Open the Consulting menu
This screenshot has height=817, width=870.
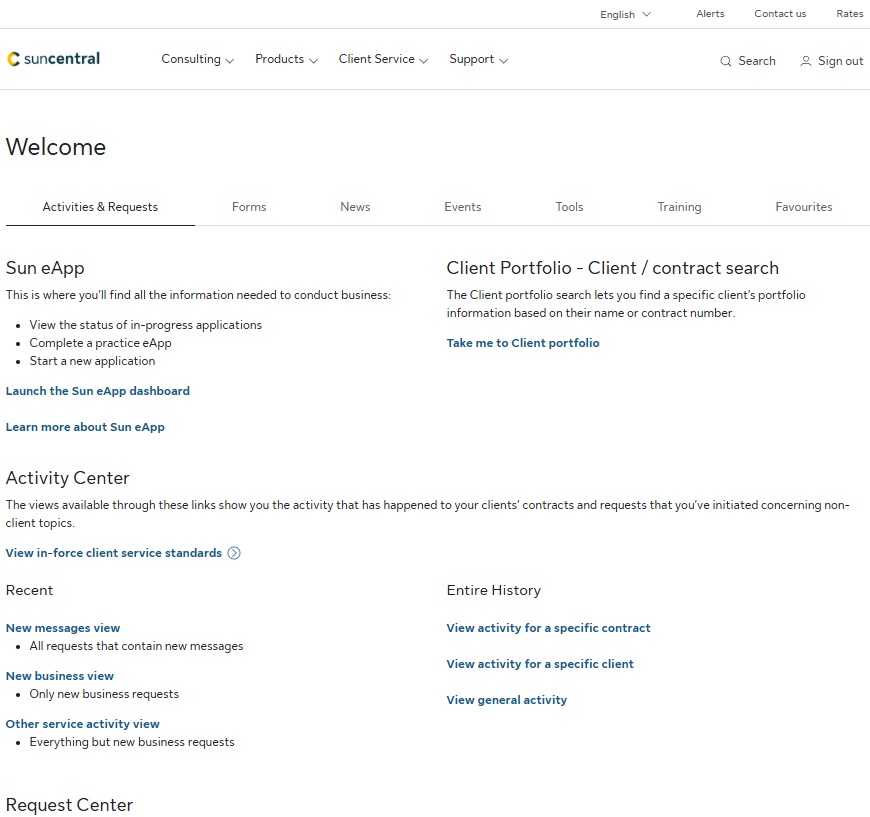(x=197, y=59)
